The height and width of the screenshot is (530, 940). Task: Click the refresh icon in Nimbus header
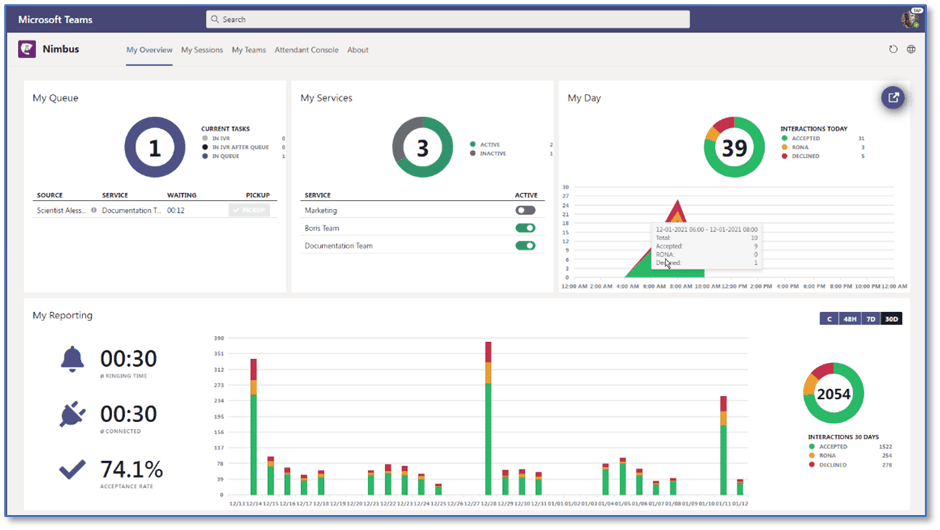tap(893, 49)
